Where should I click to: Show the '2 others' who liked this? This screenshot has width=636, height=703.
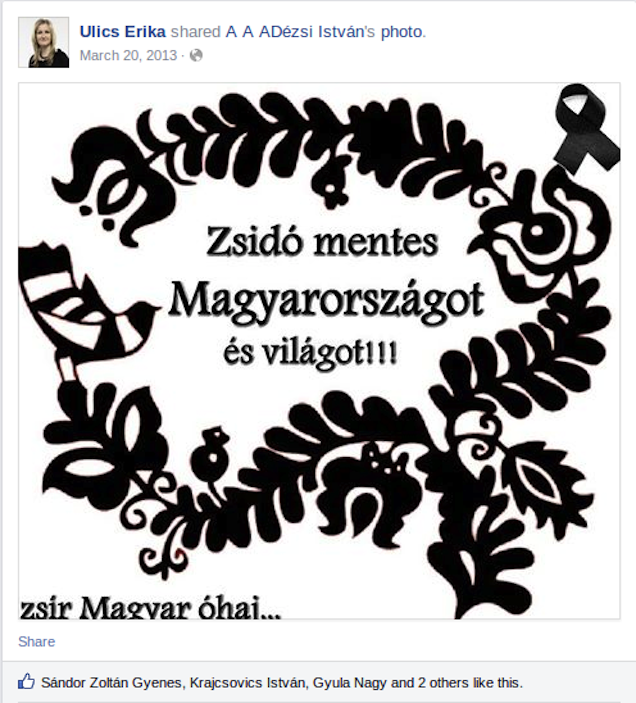point(444,683)
